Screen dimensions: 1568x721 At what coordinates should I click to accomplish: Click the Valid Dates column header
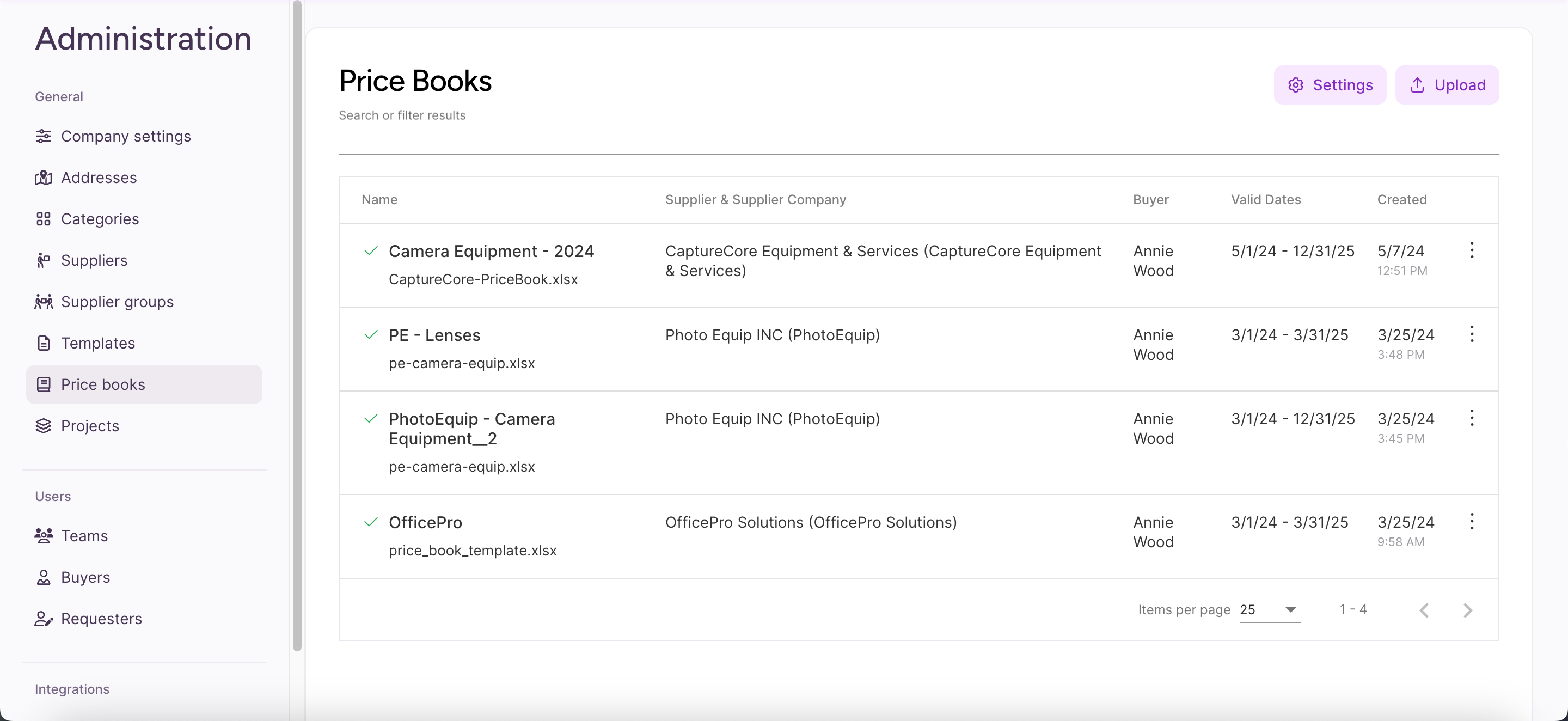pyautogui.click(x=1265, y=200)
